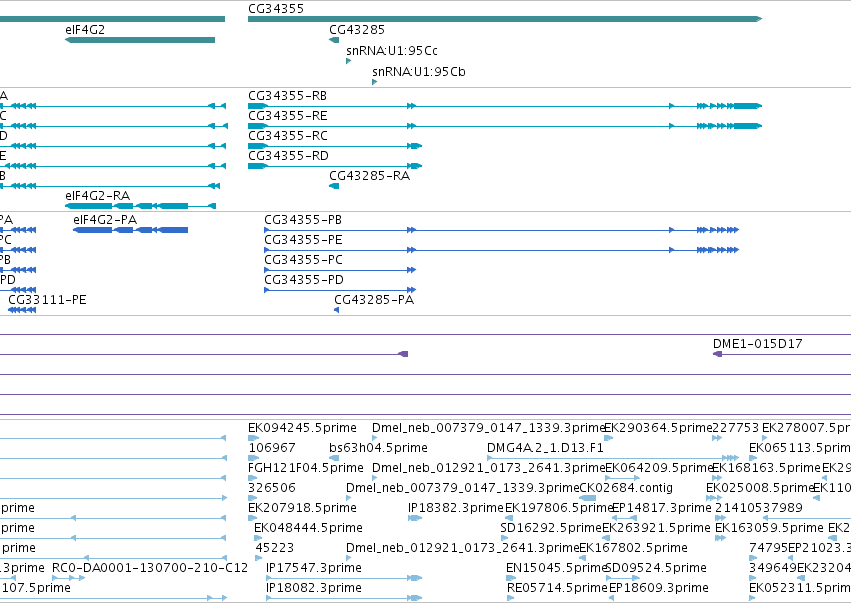Open the IP18382.3prime EST label

pyautogui.click(x=456, y=508)
